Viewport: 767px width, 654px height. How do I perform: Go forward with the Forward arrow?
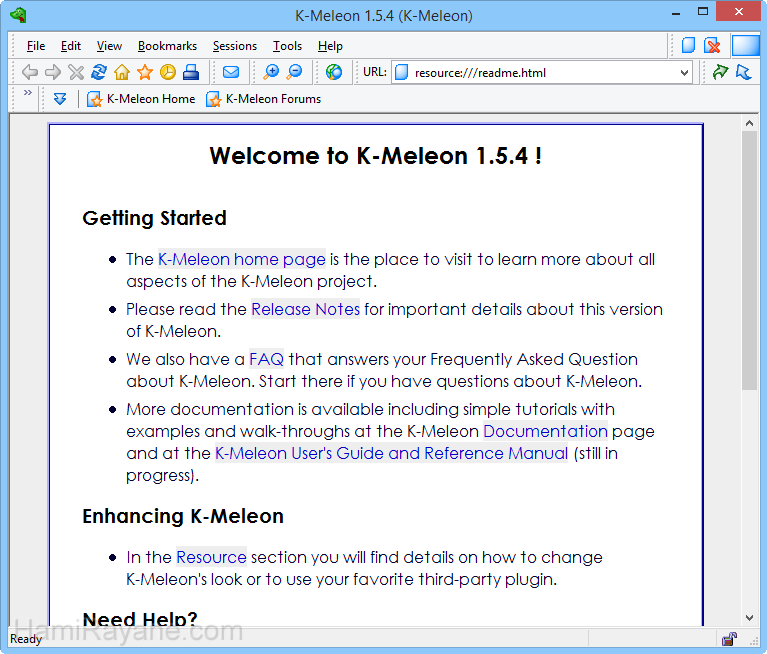pos(53,72)
